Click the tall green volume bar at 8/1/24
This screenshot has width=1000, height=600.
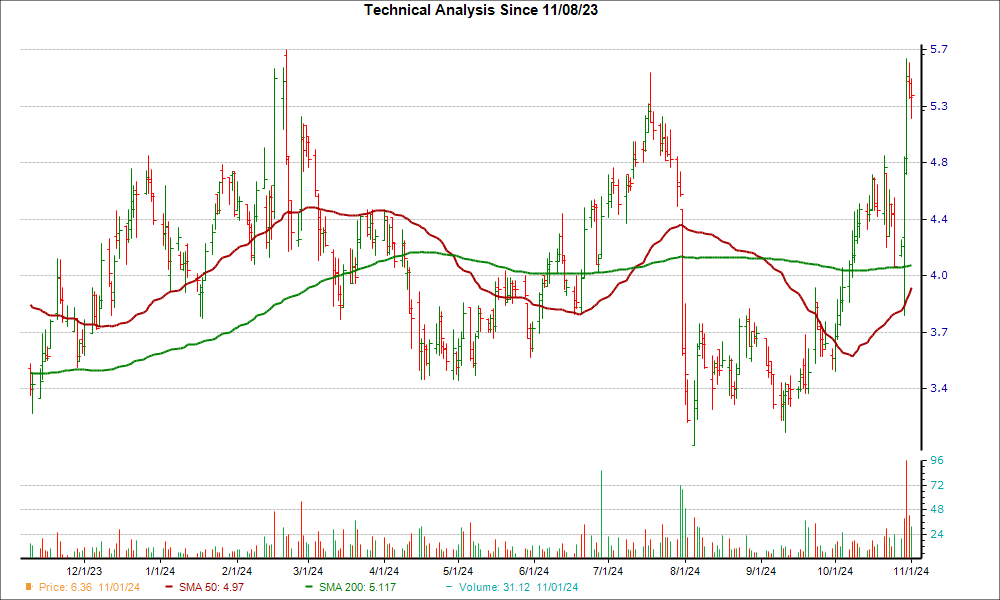tap(680, 522)
